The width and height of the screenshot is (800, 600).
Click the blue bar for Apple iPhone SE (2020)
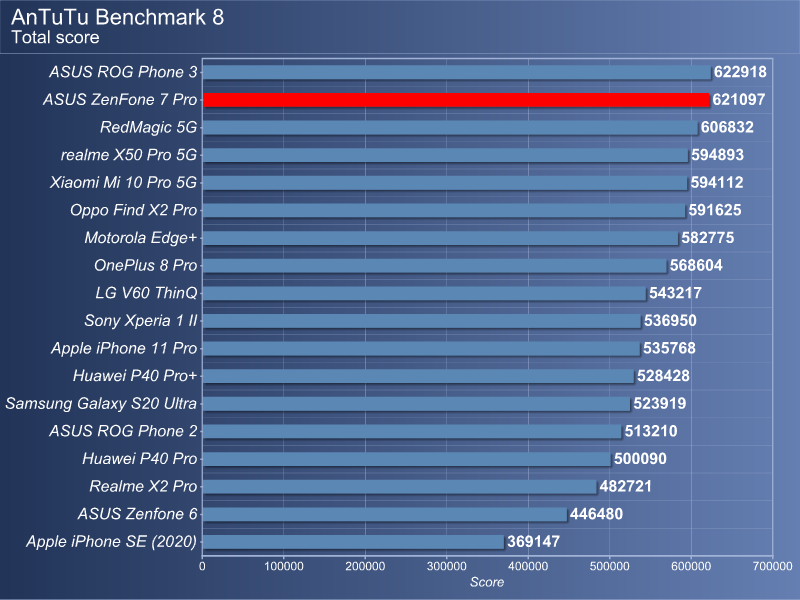pos(354,542)
